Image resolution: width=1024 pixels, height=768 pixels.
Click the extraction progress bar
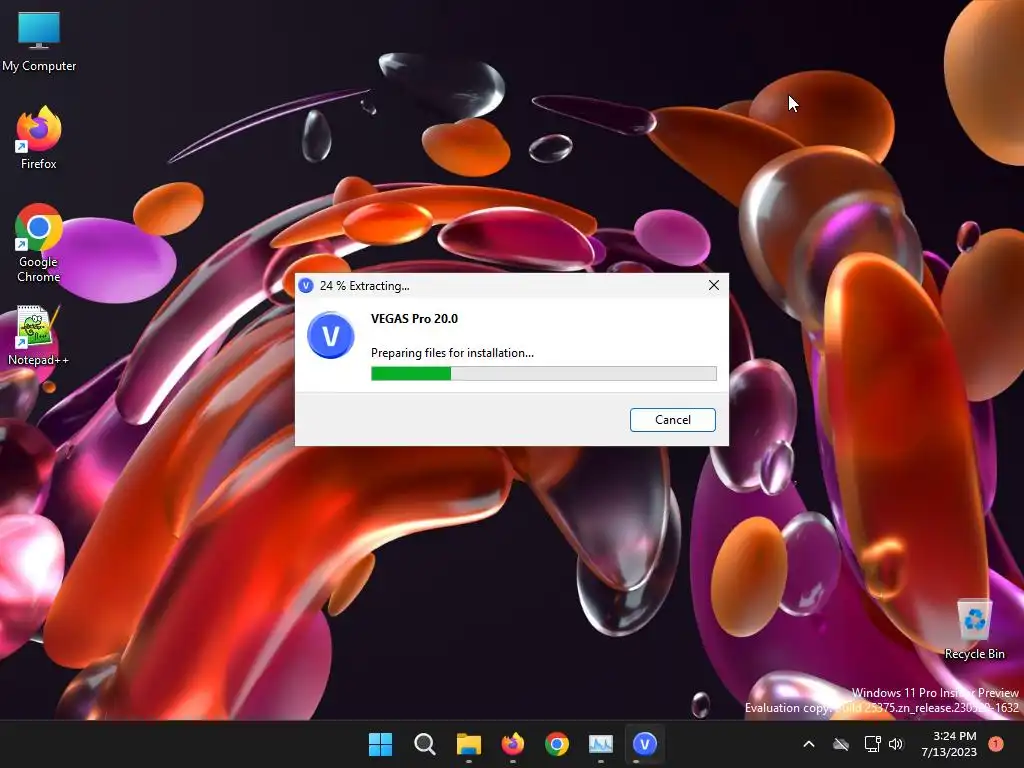pyautogui.click(x=543, y=374)
